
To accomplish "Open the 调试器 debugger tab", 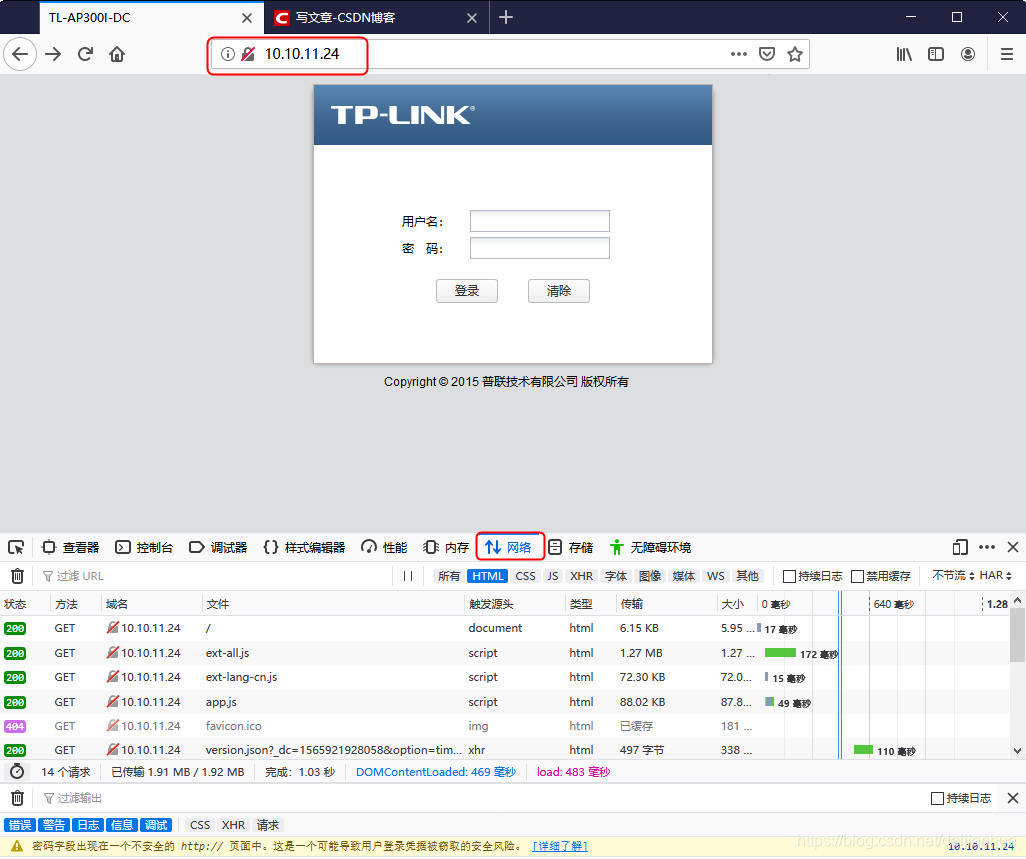I will [x=219, y=547].
